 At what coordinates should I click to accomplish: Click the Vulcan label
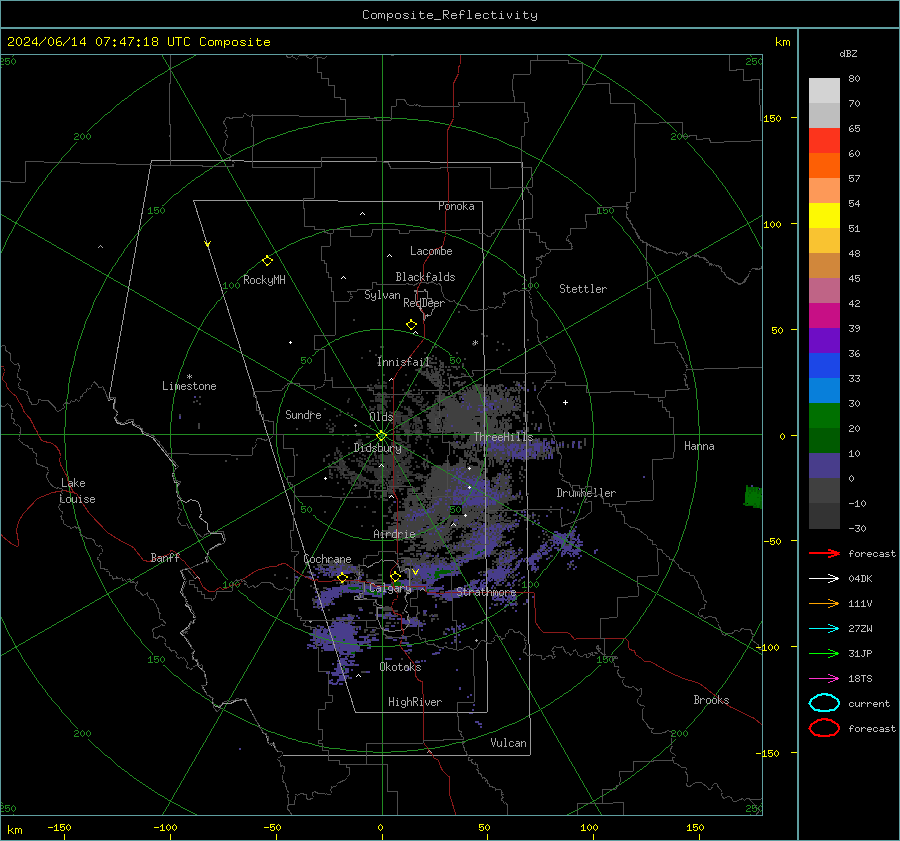coord(509,743)
